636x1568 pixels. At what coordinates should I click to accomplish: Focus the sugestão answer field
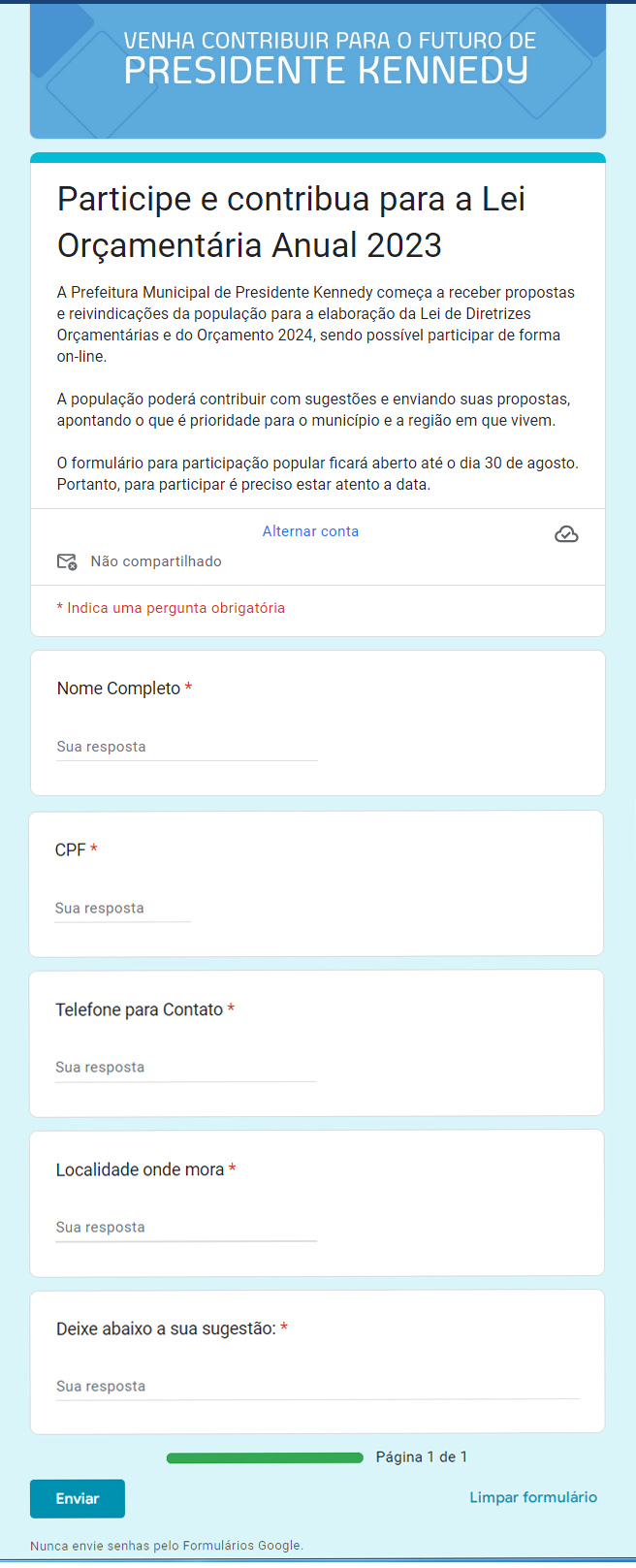(x=317, y=1386)
